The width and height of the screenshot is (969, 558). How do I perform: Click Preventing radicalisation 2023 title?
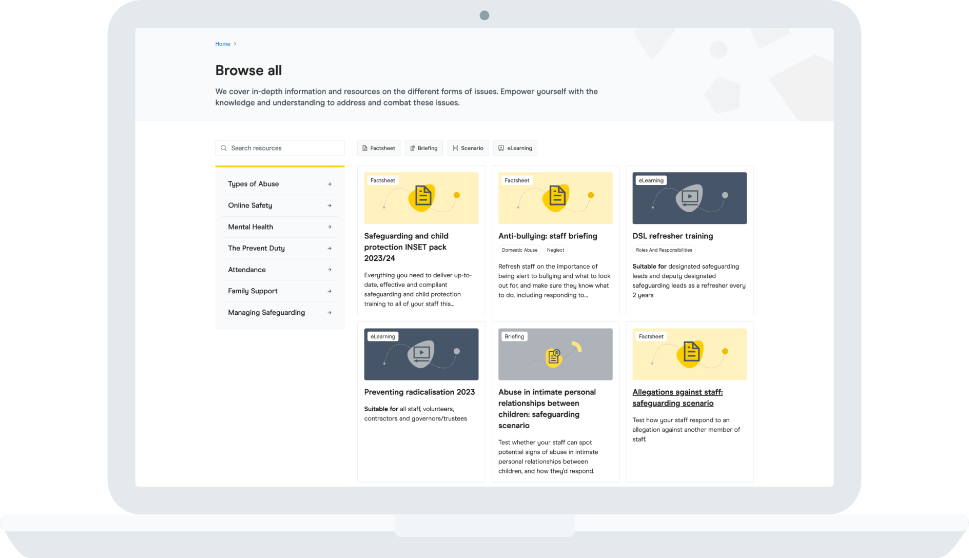pos(419,392)
